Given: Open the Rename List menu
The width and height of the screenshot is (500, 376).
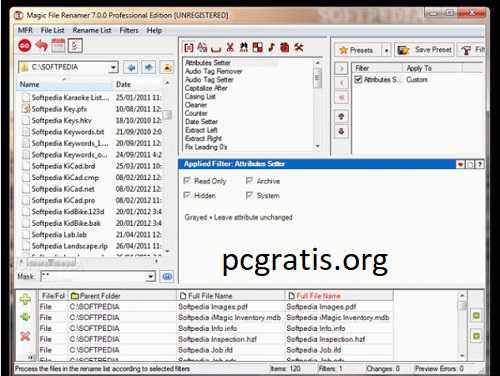Looking at the screenshot, I should click(92, 30).
